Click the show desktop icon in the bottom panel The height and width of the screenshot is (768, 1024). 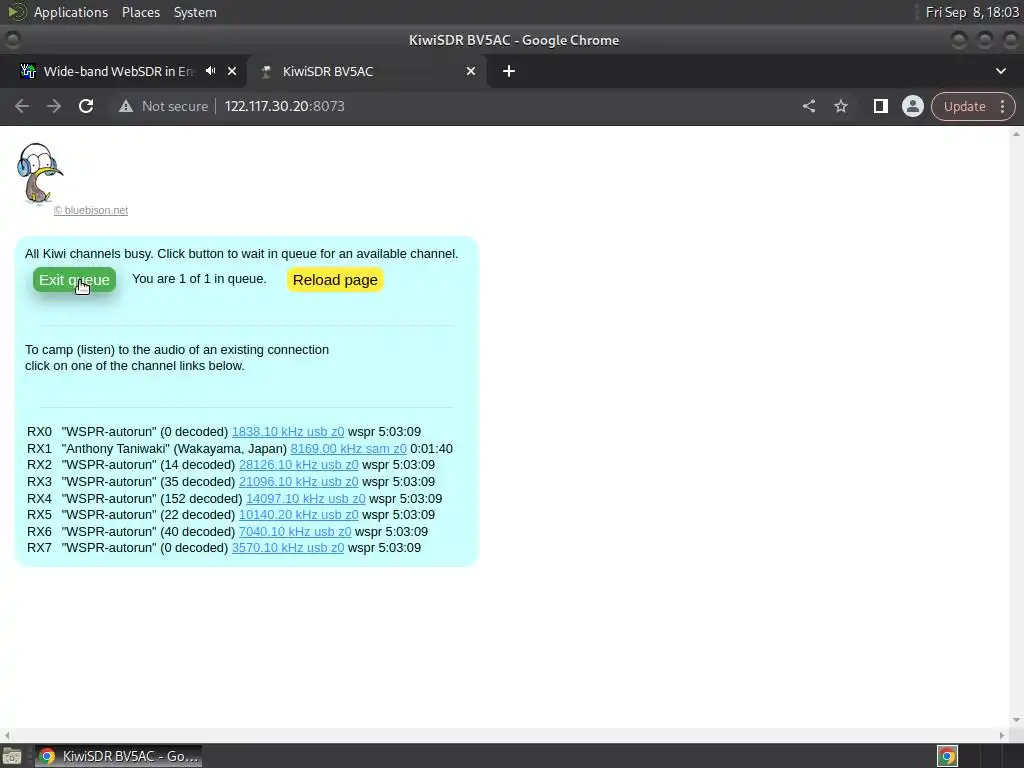pyautogui.click(x=12, y=756)
